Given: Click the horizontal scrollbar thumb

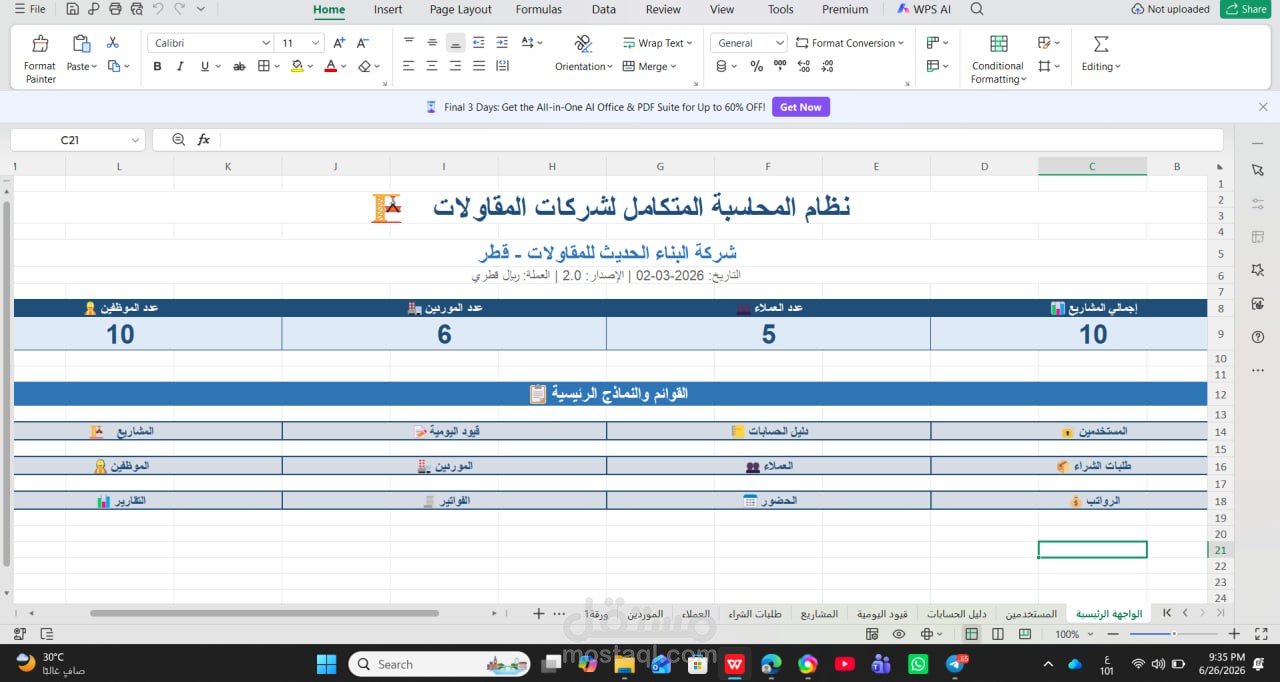Looking at the screenshot, I should click(x=264, y=613).
